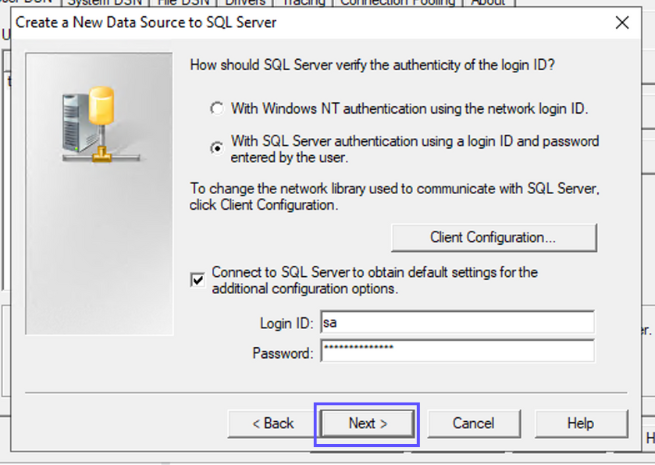
Task: Click the server database wizard image
Action: tap(99, 193)
